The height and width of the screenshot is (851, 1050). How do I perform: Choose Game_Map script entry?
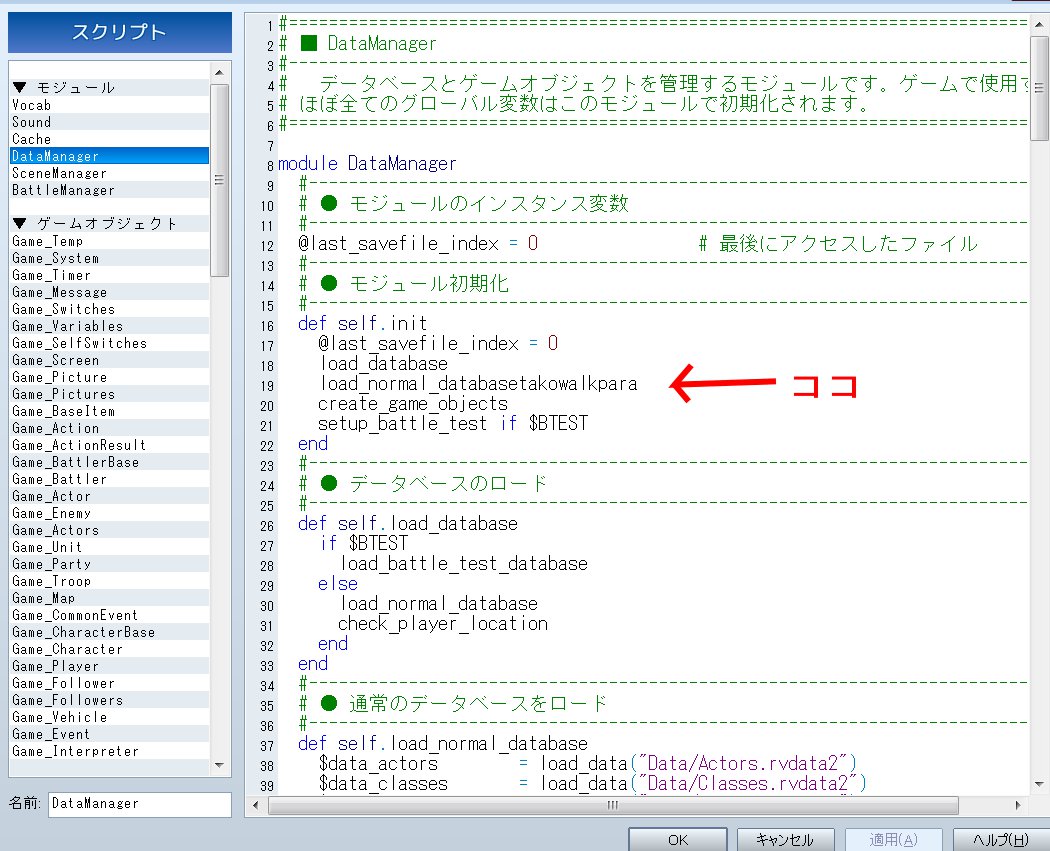point(43,598)
